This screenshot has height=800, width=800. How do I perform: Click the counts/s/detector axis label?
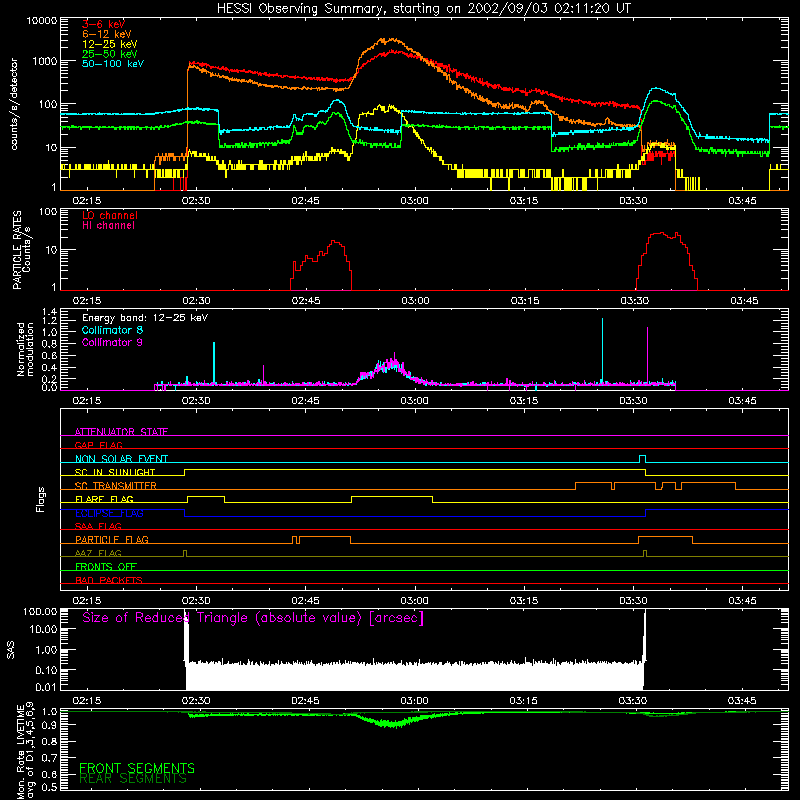point(14,104)
